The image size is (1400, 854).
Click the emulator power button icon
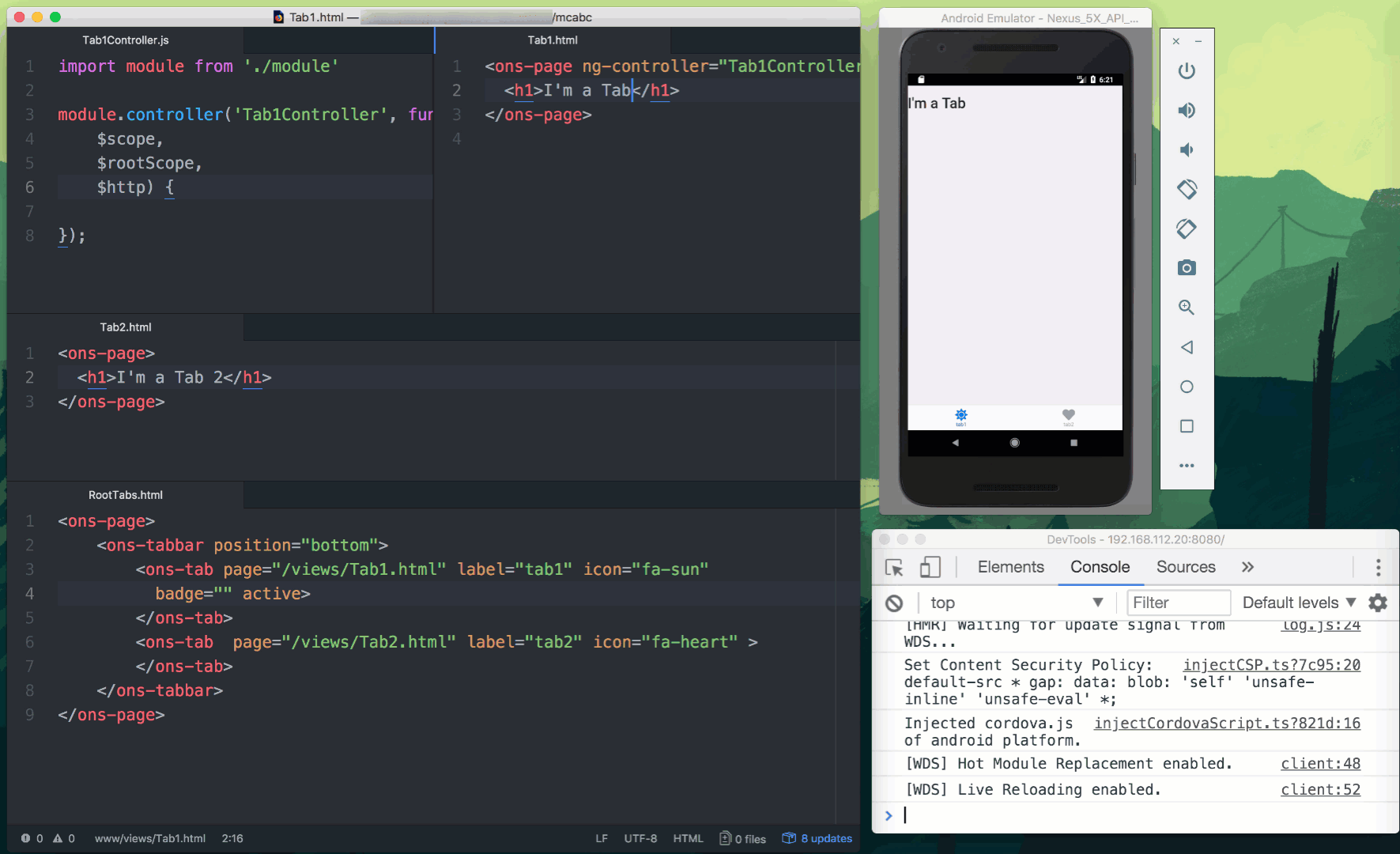click(x=1187, y=71)
